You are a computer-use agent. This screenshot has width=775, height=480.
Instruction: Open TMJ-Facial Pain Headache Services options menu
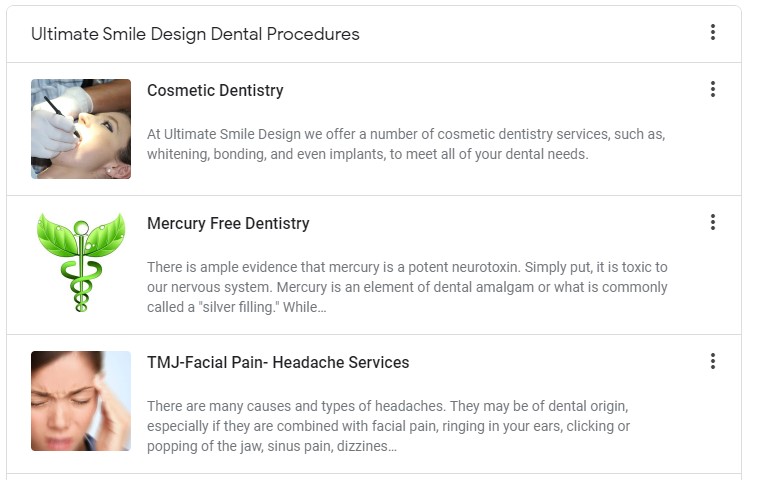coord(712,361)
